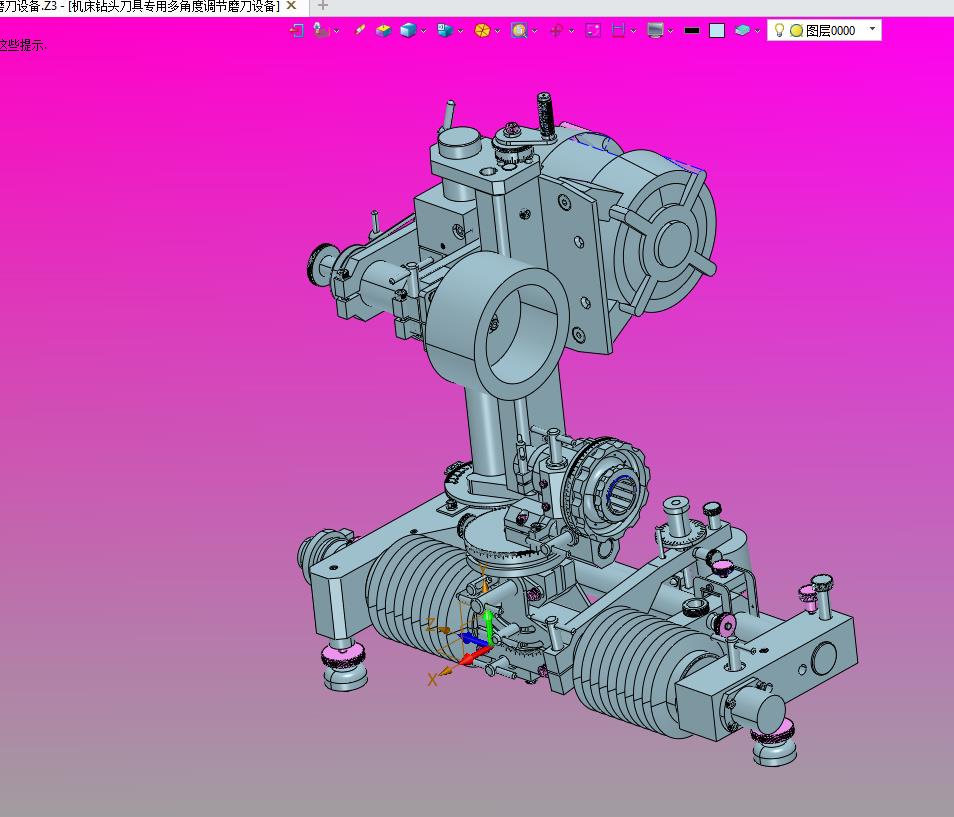Expand the zoom options dropdown arrow
The height and width of the screenshot is (817, 954).
535,31
